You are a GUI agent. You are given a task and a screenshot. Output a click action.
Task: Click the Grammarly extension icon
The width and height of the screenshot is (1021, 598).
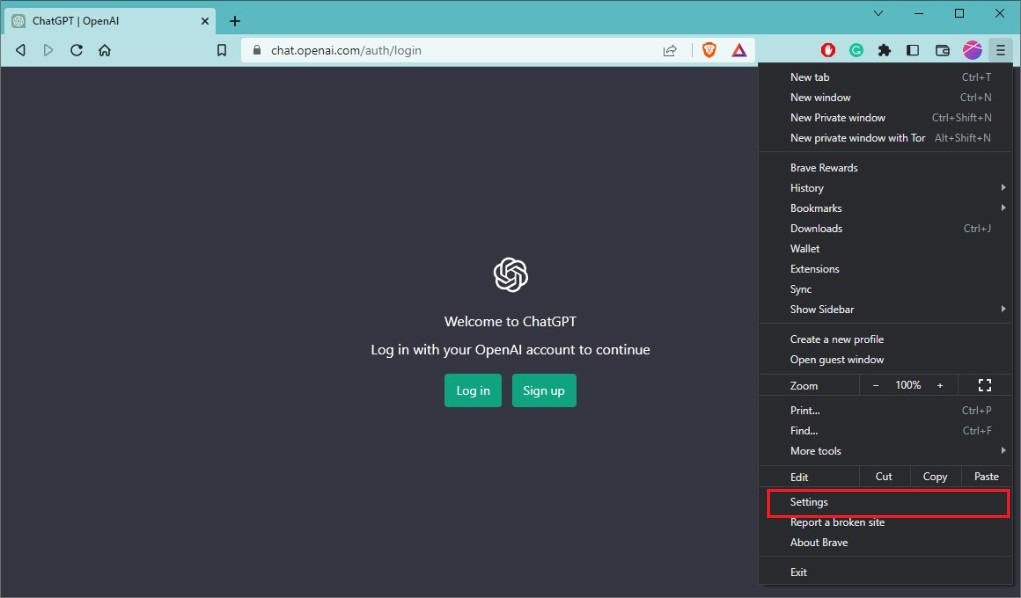tap(856, 50)
